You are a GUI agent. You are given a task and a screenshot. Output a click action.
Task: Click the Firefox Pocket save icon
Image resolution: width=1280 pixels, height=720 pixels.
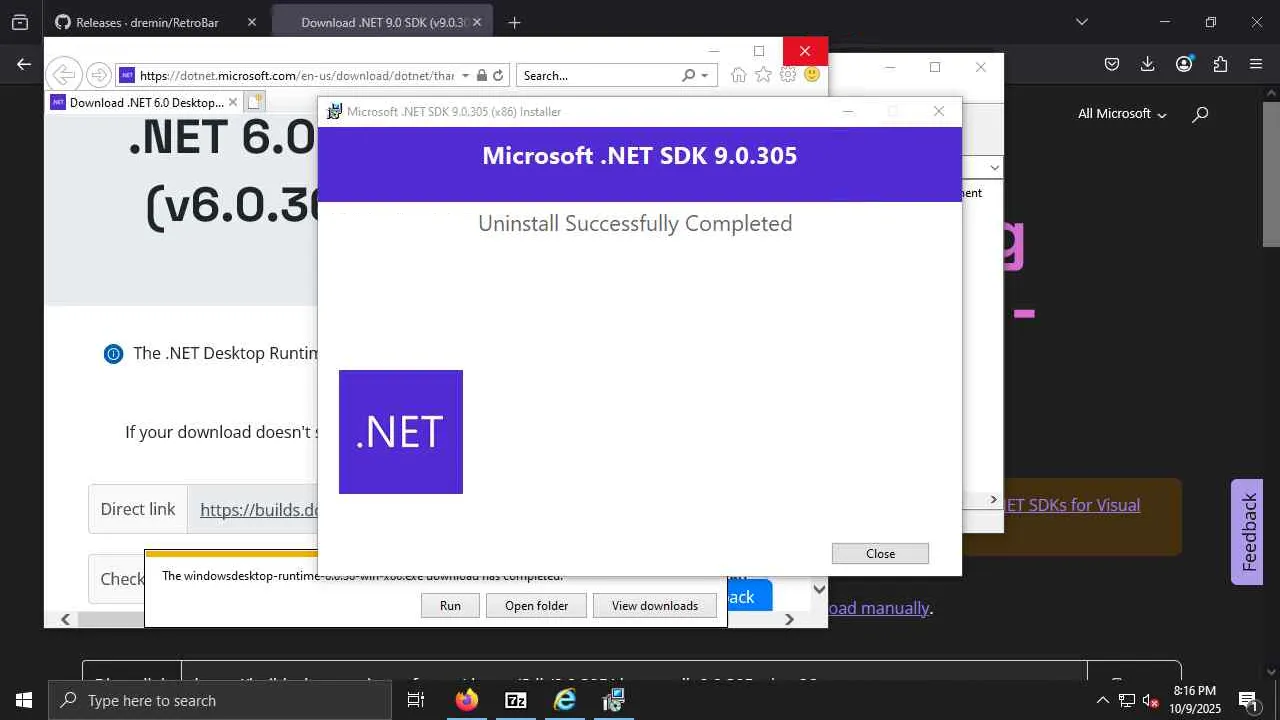tap(1111, 64)
